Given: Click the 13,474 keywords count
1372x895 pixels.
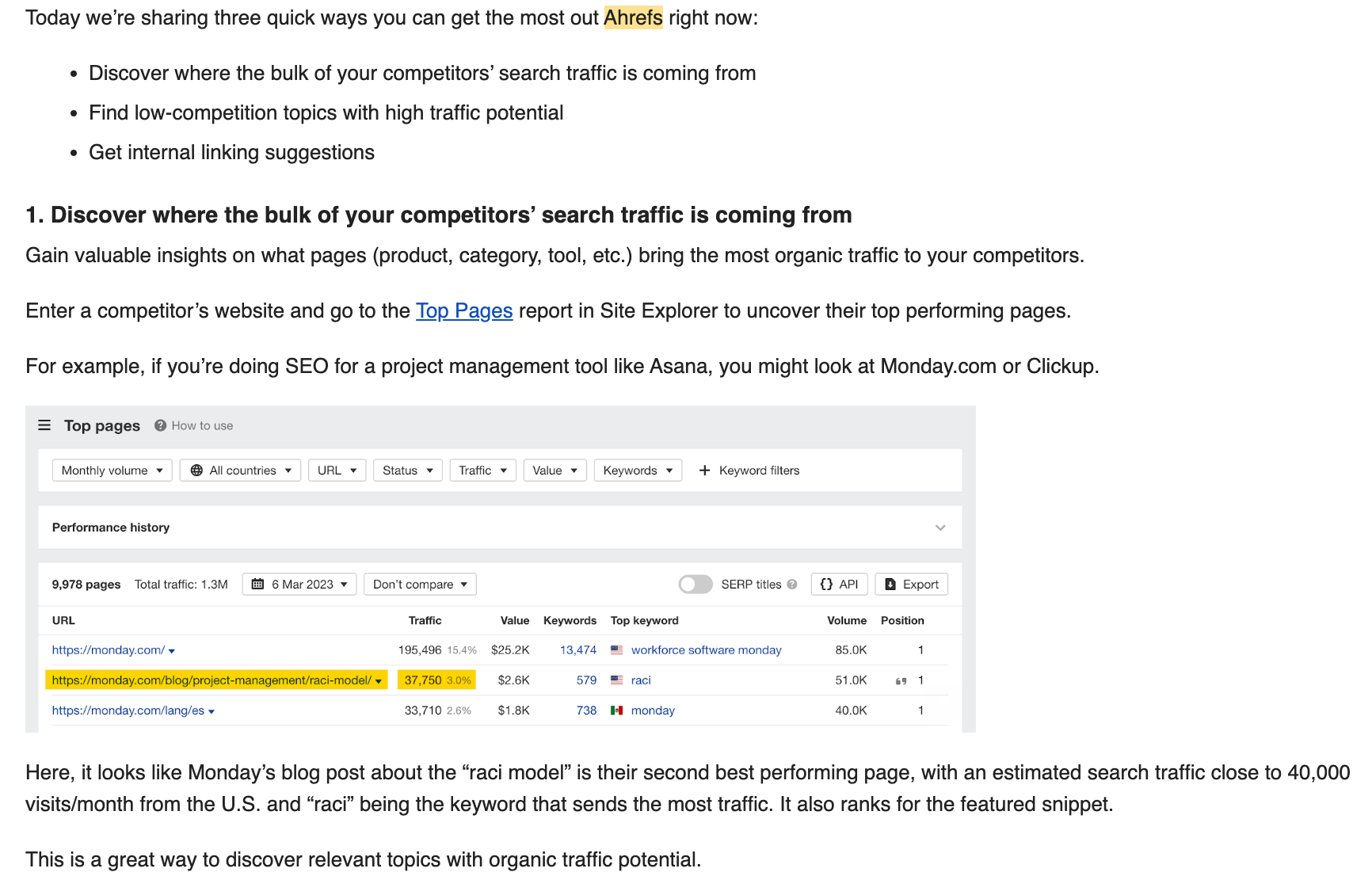Looking at the screenshot, I should [x=578, y=650].
